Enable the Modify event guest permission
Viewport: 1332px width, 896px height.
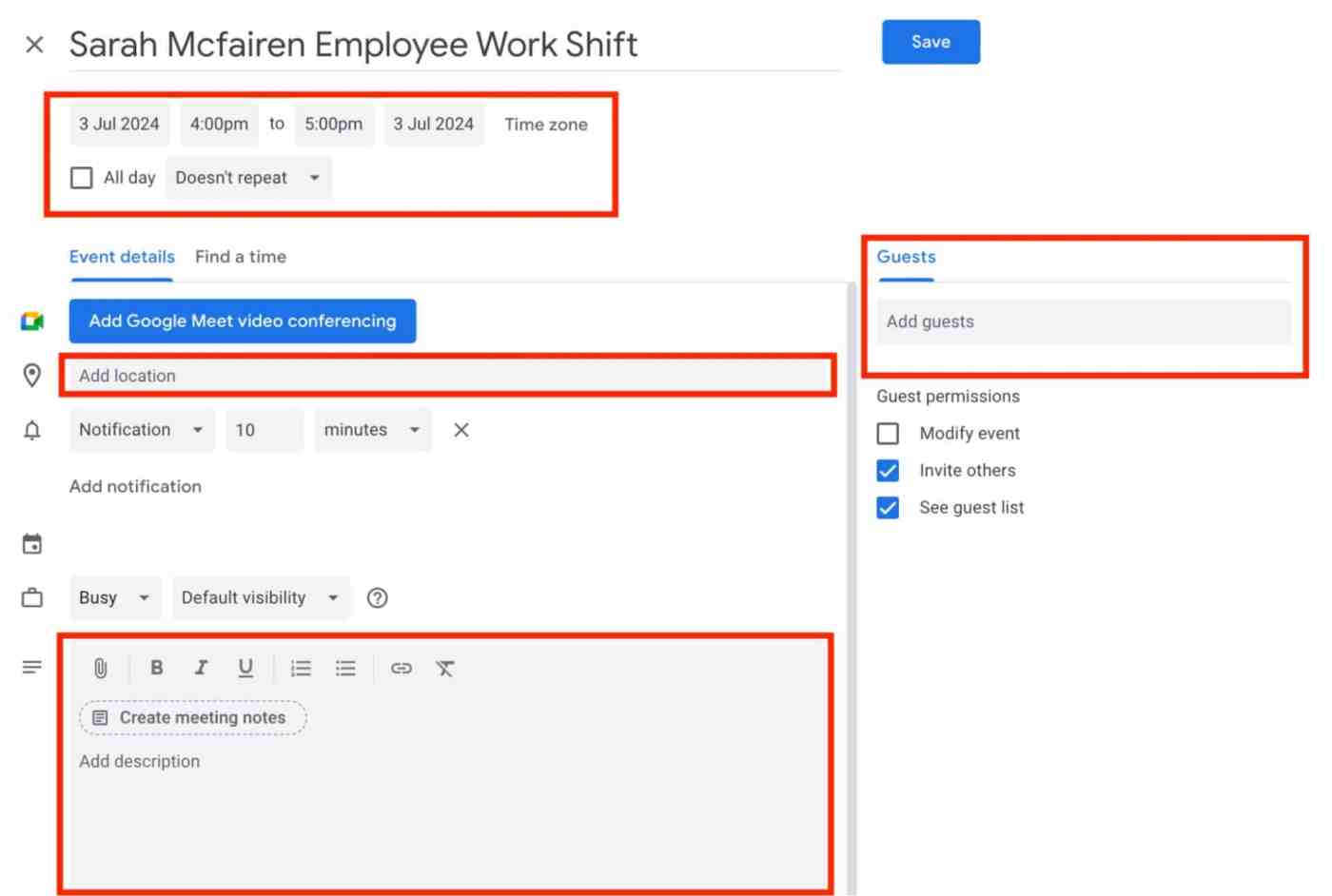tap(888, 434)
